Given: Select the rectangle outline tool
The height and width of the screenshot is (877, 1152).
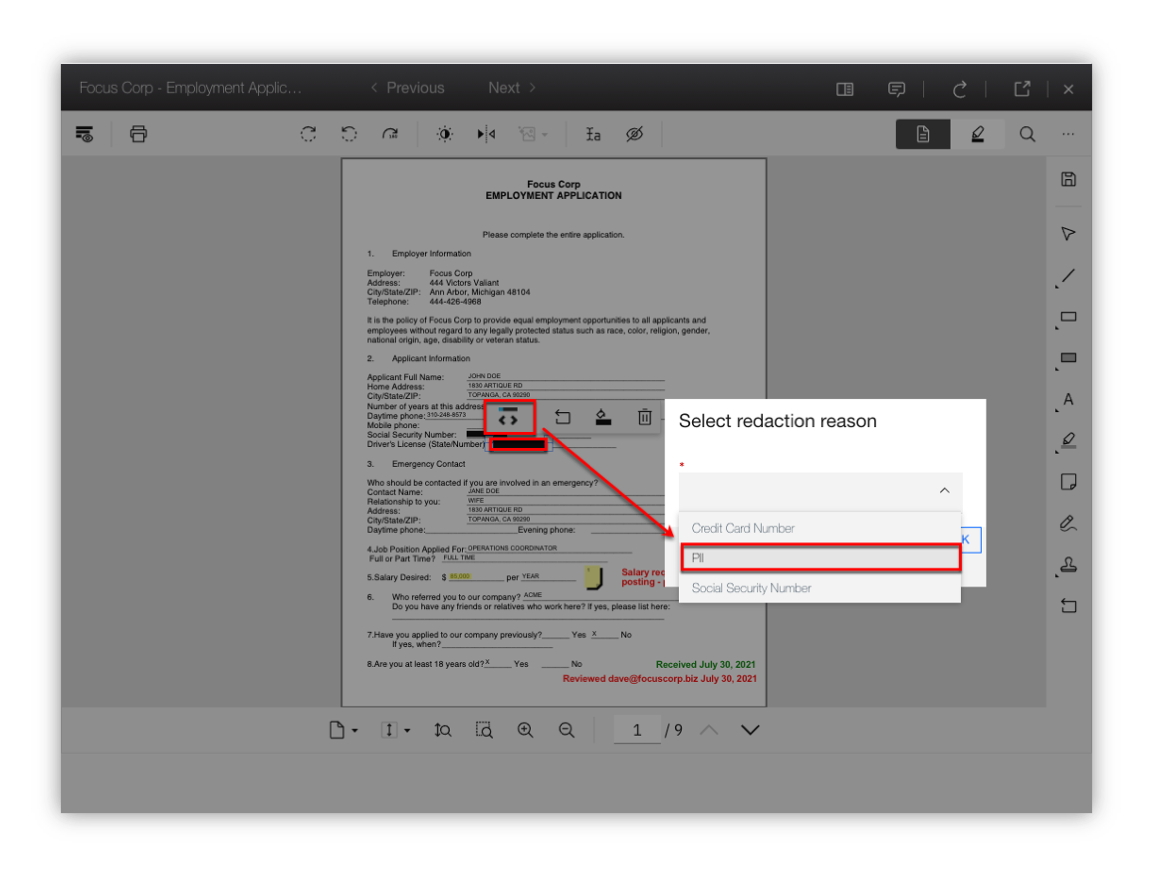Looking at the screenshot, I should click(1068, 318).
